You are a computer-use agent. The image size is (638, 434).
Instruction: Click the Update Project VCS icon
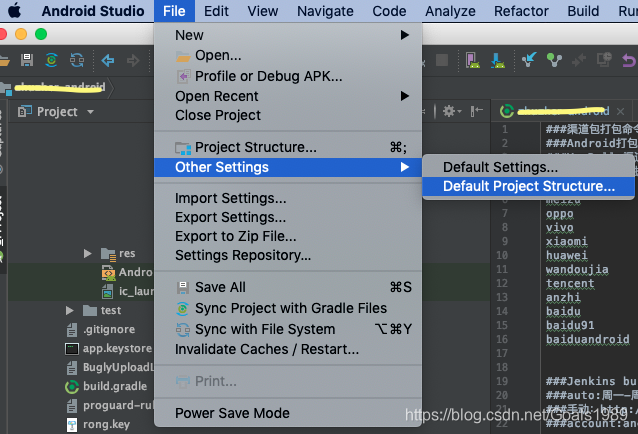[x=529, y=60]
